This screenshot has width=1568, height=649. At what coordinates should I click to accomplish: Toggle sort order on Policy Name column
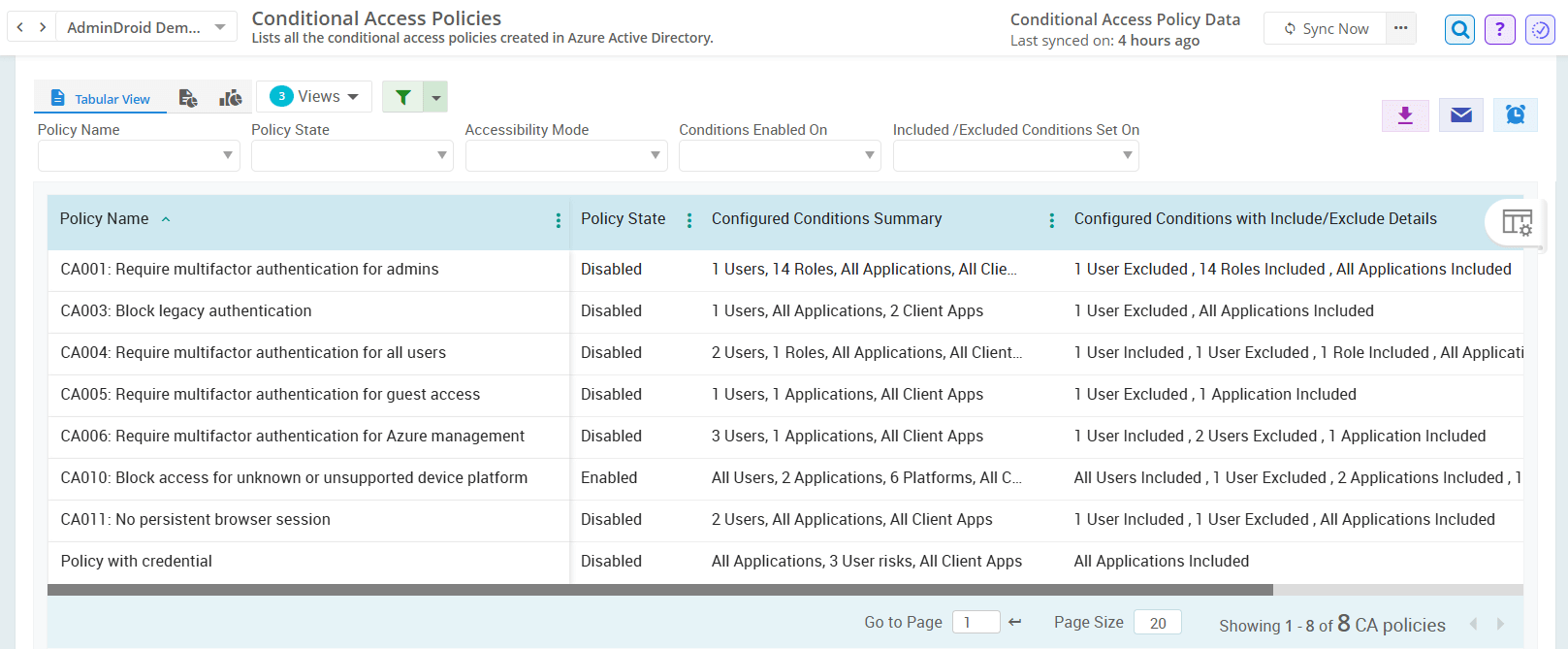[166, 219]
